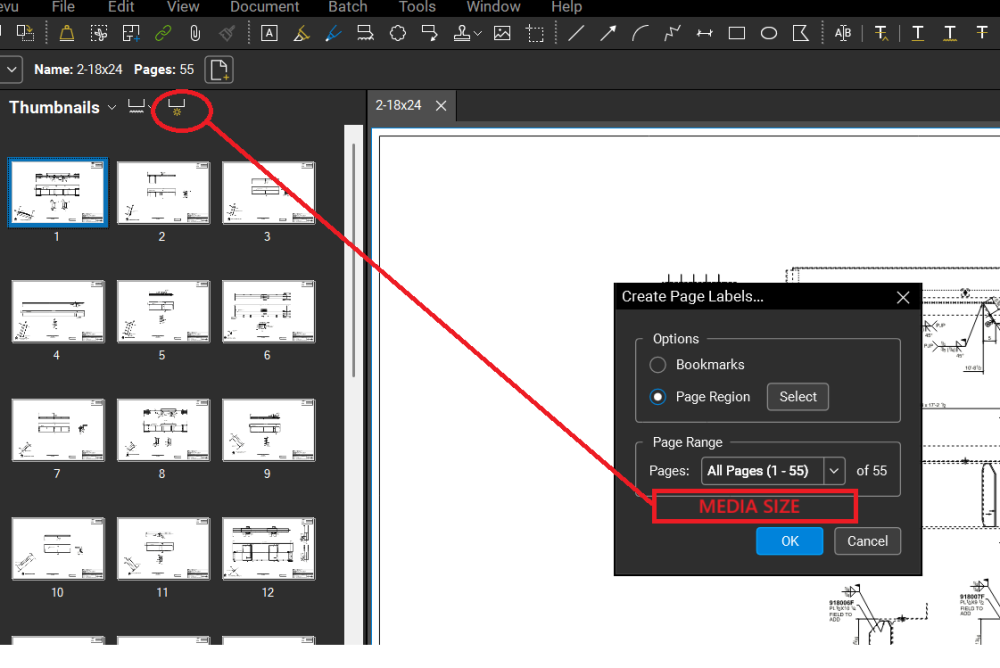Click the Image insert tool

(x=503, y=33)
